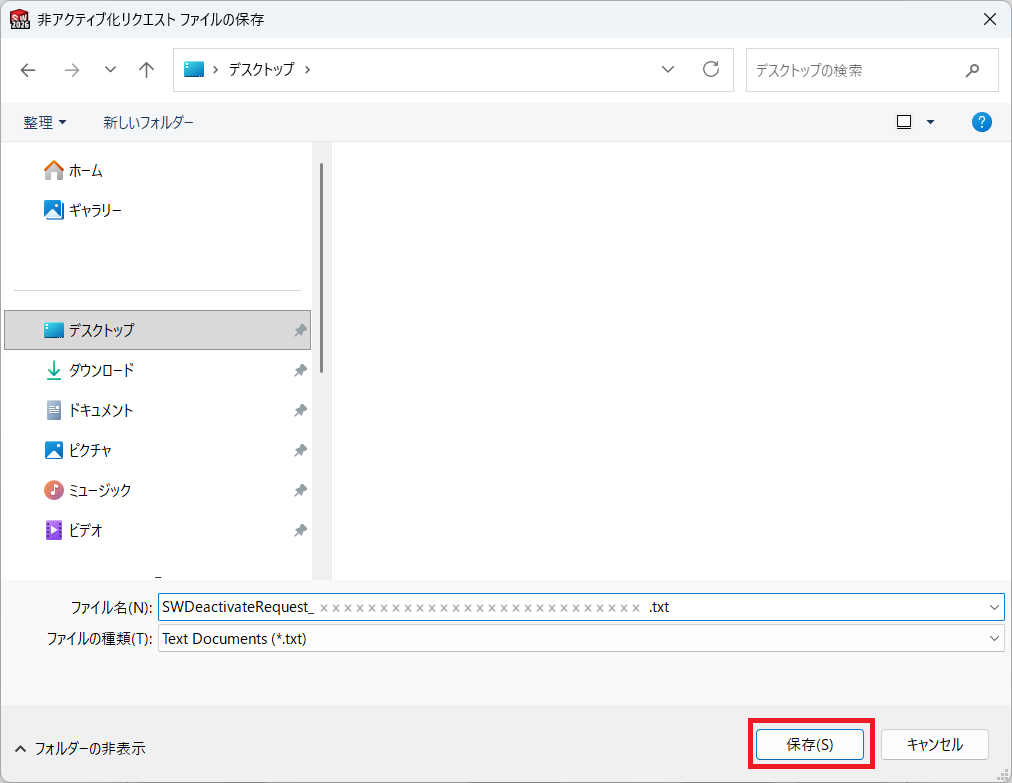This screenshot has width=1012, height=783.
Task: Click the back navigation arrow
Action: click(28, 70)
